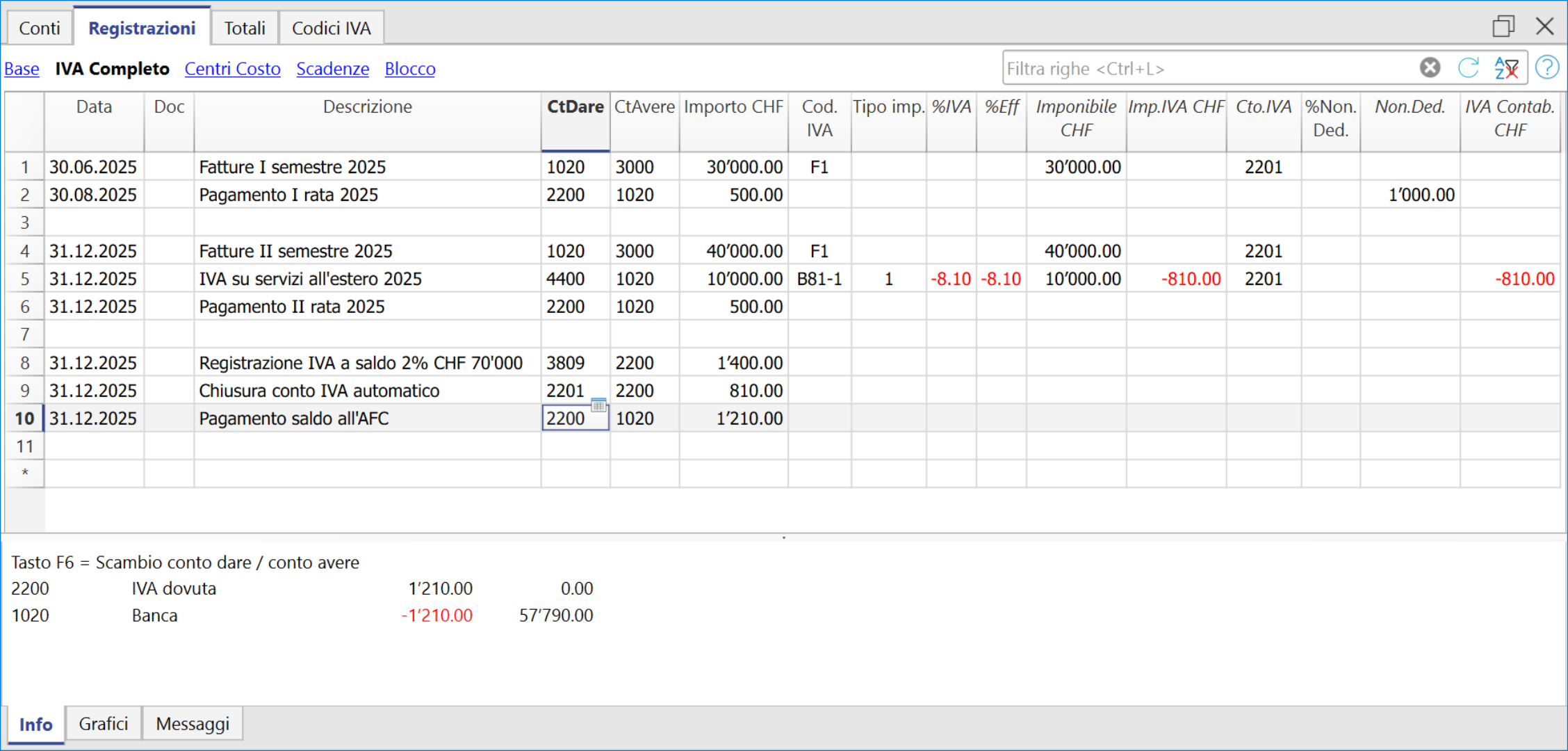
Task: Switch to the Conti tab
Action: coord(40,28)
